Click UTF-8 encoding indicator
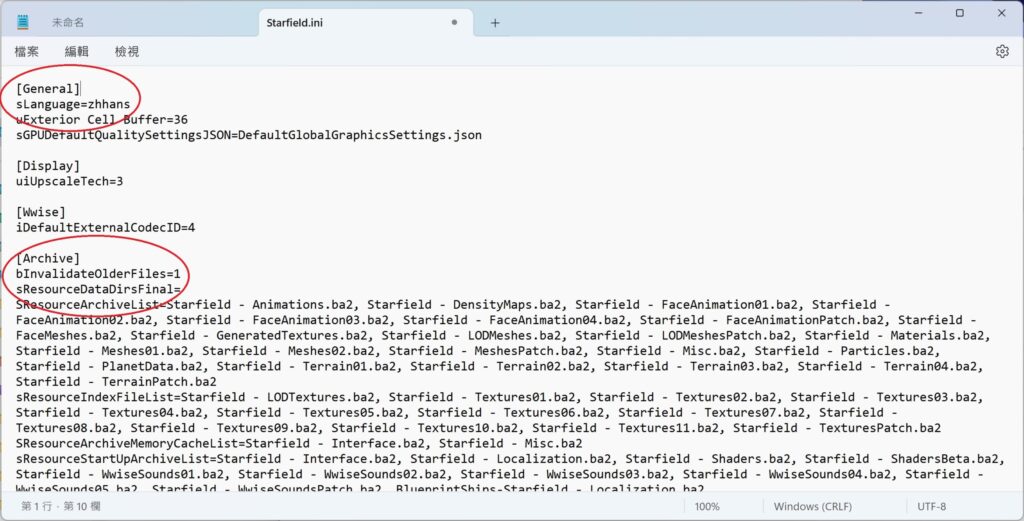 [x=931, y=506]
